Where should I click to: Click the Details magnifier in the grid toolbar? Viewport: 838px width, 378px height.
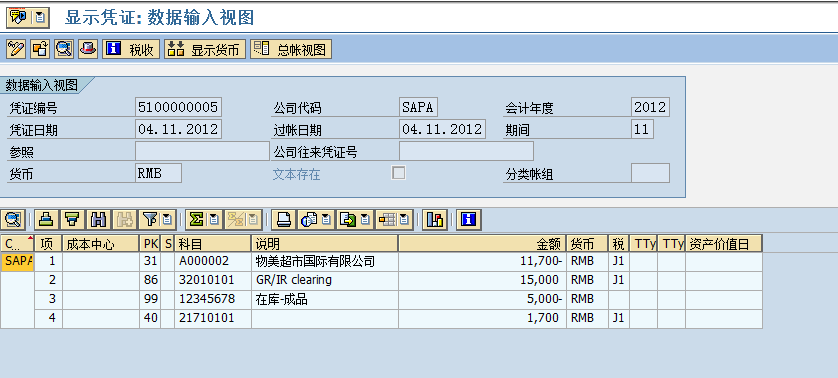pyautogui.click(x=13, y=219)
